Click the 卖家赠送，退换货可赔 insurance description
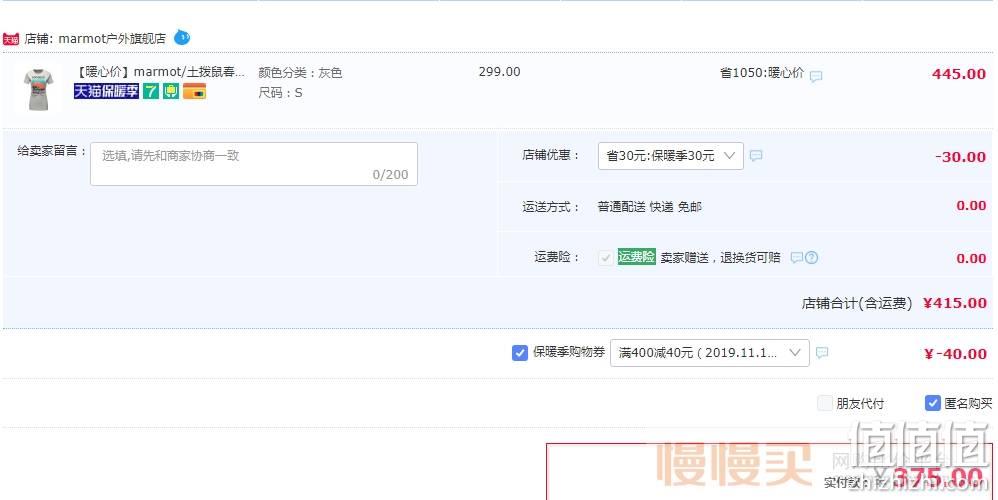Screen dimensions: 998x500 pos(720,258)
